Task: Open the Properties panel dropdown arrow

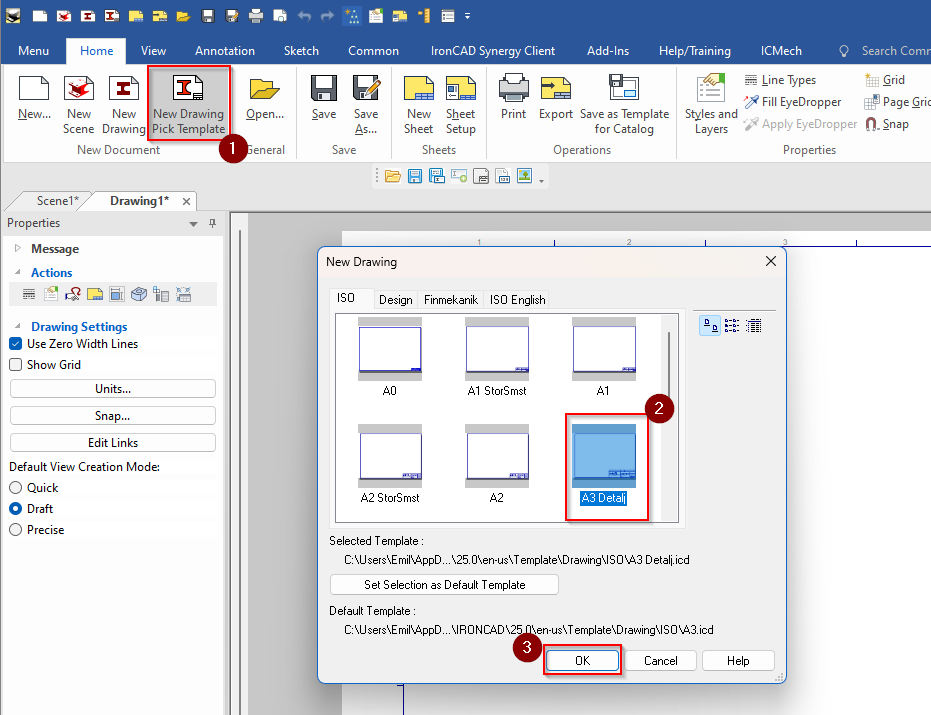Action: coord(194,224)
